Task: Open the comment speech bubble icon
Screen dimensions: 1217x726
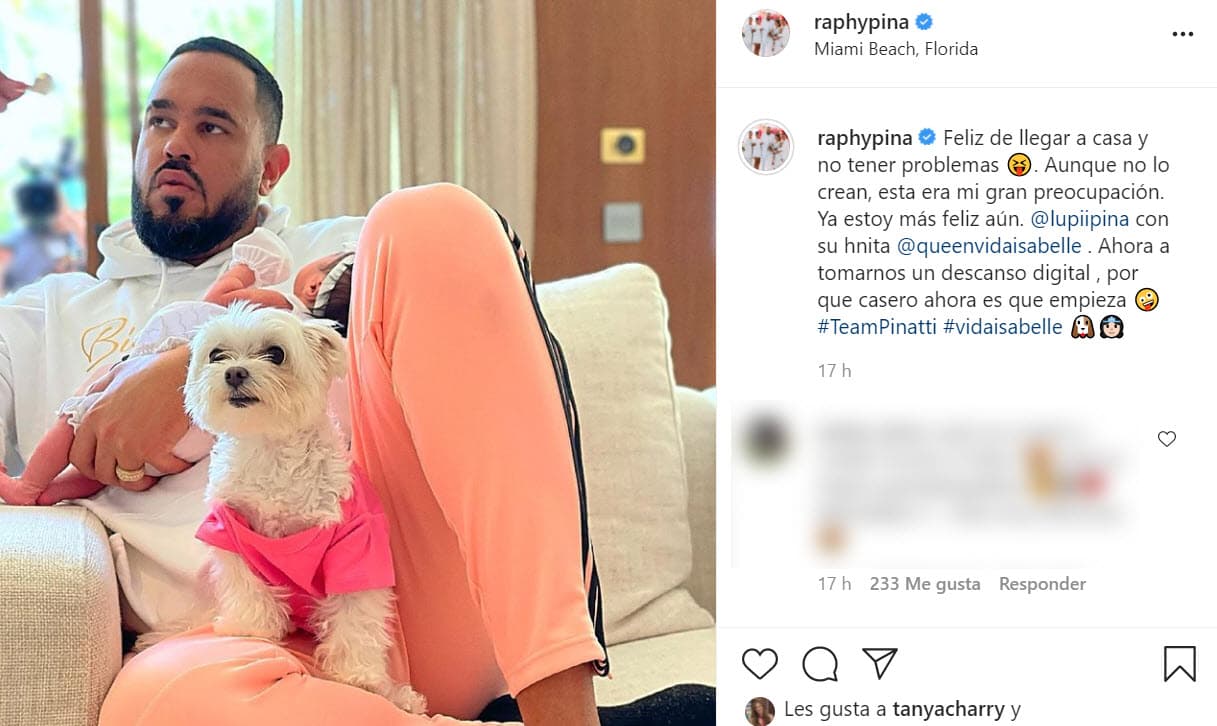Action: tap(820, 664)
